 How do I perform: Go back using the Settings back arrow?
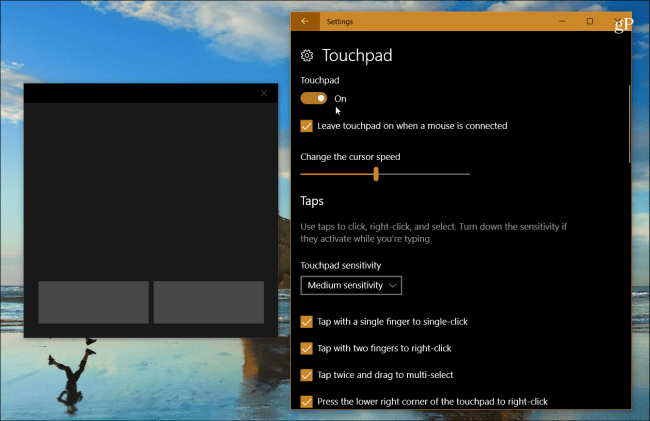click(305, 21)
